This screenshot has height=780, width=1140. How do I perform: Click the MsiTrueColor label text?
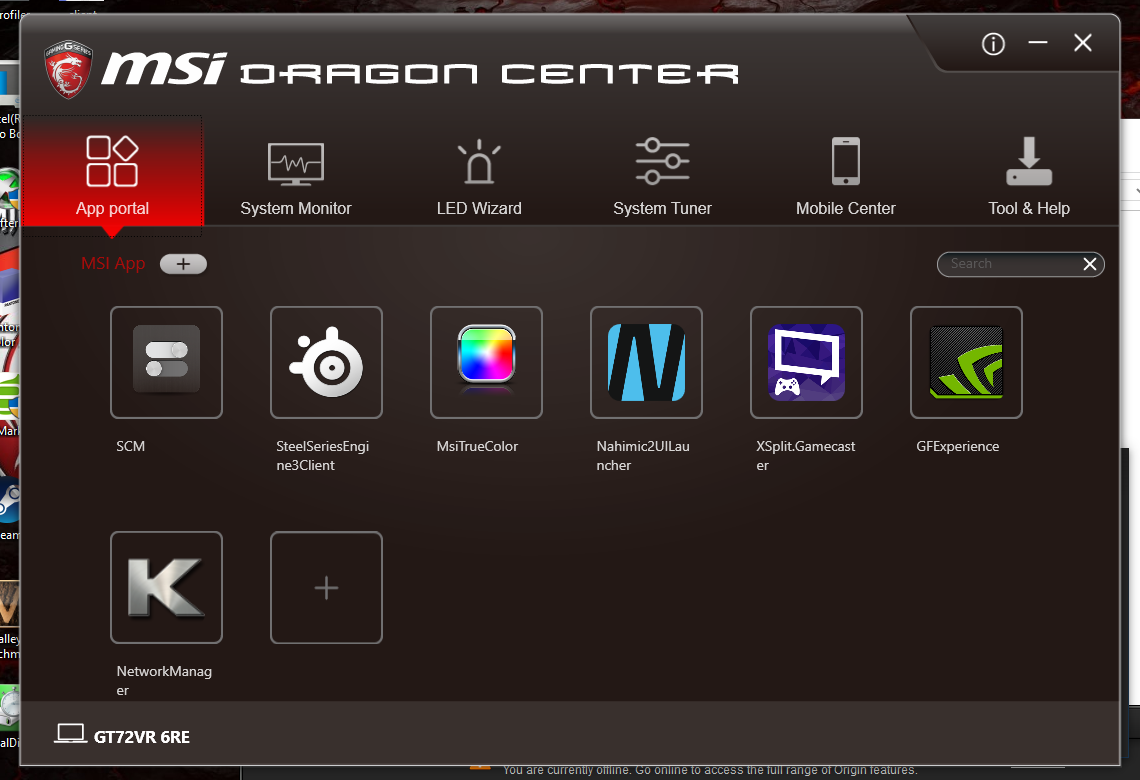[477, 446]
